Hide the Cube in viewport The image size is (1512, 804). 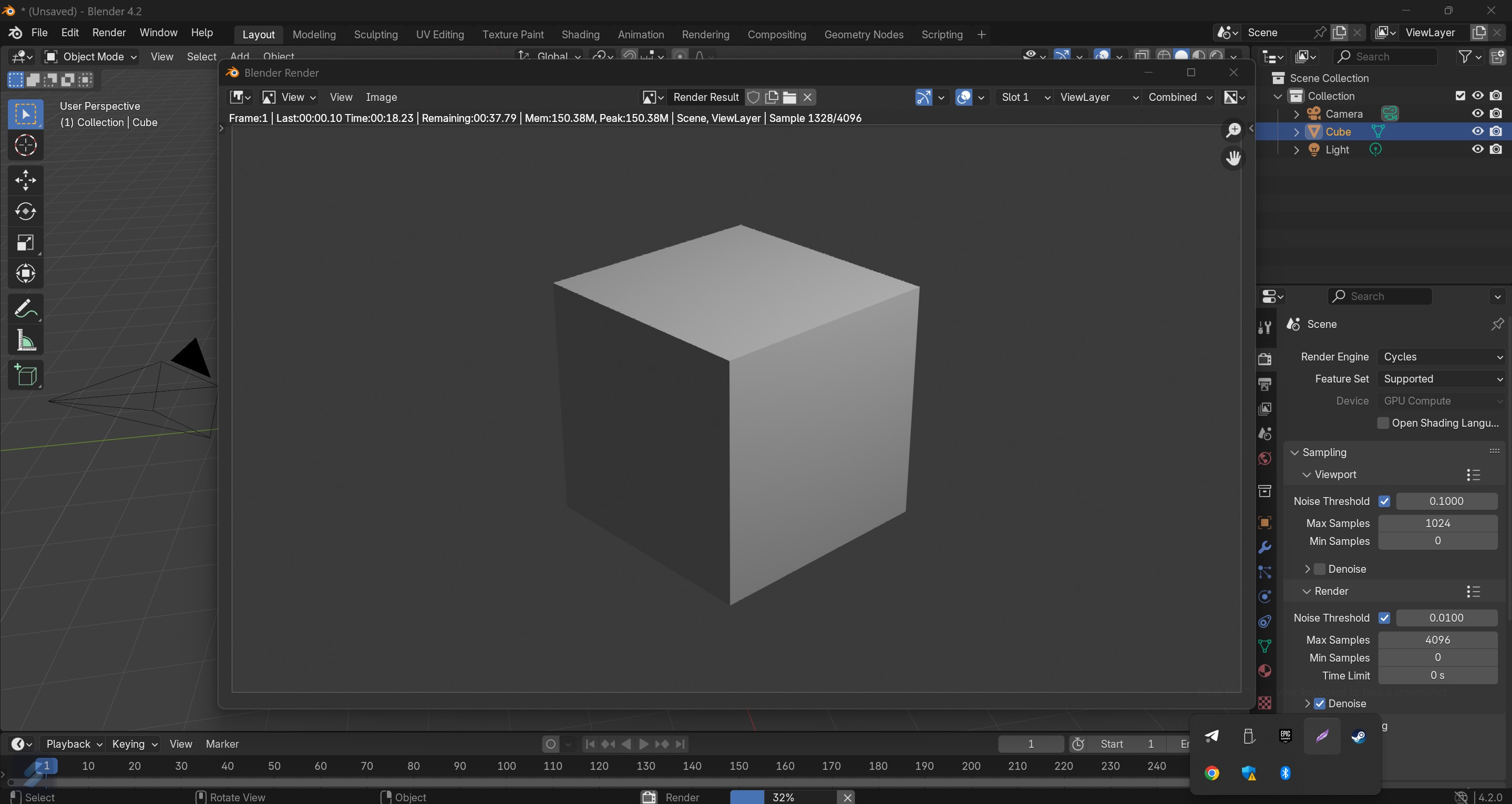1477,131
